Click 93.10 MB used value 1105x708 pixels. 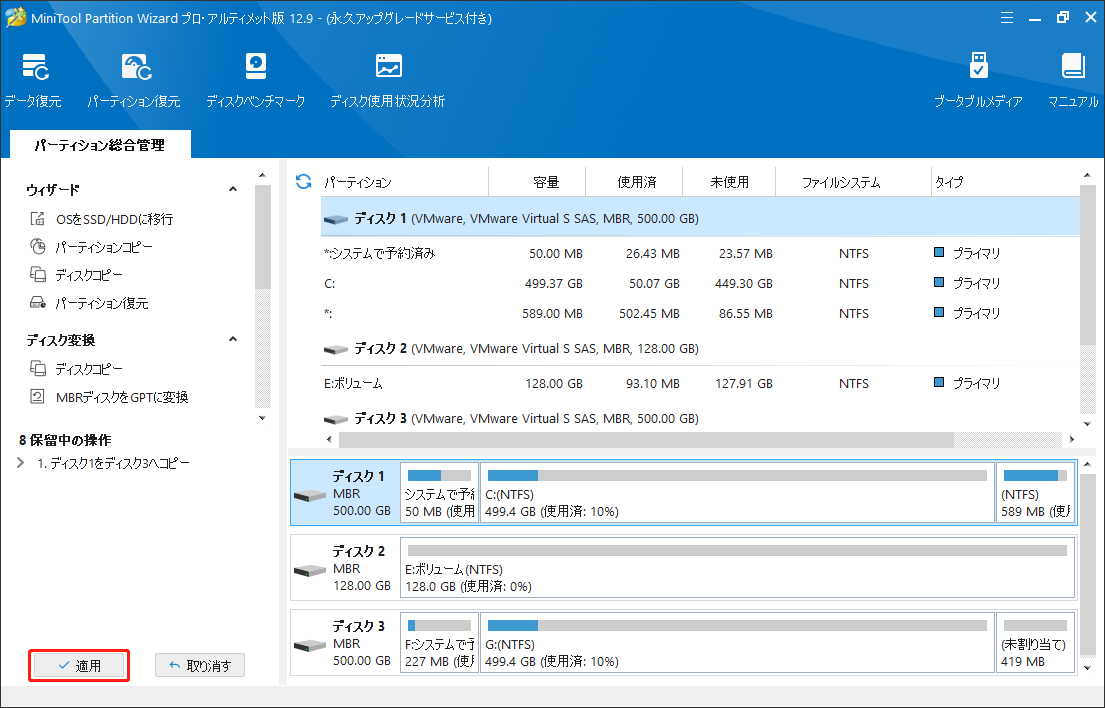coord(653,384)
